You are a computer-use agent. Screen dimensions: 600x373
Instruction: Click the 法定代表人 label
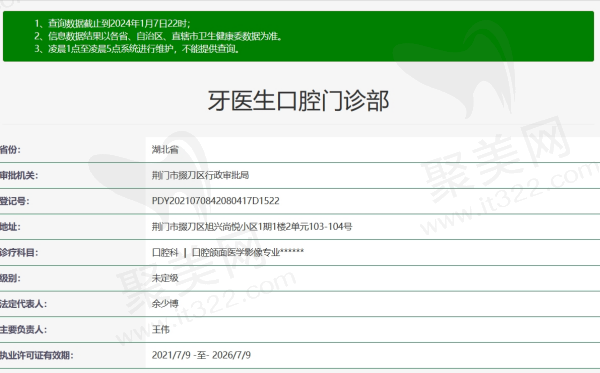point(24,304)
